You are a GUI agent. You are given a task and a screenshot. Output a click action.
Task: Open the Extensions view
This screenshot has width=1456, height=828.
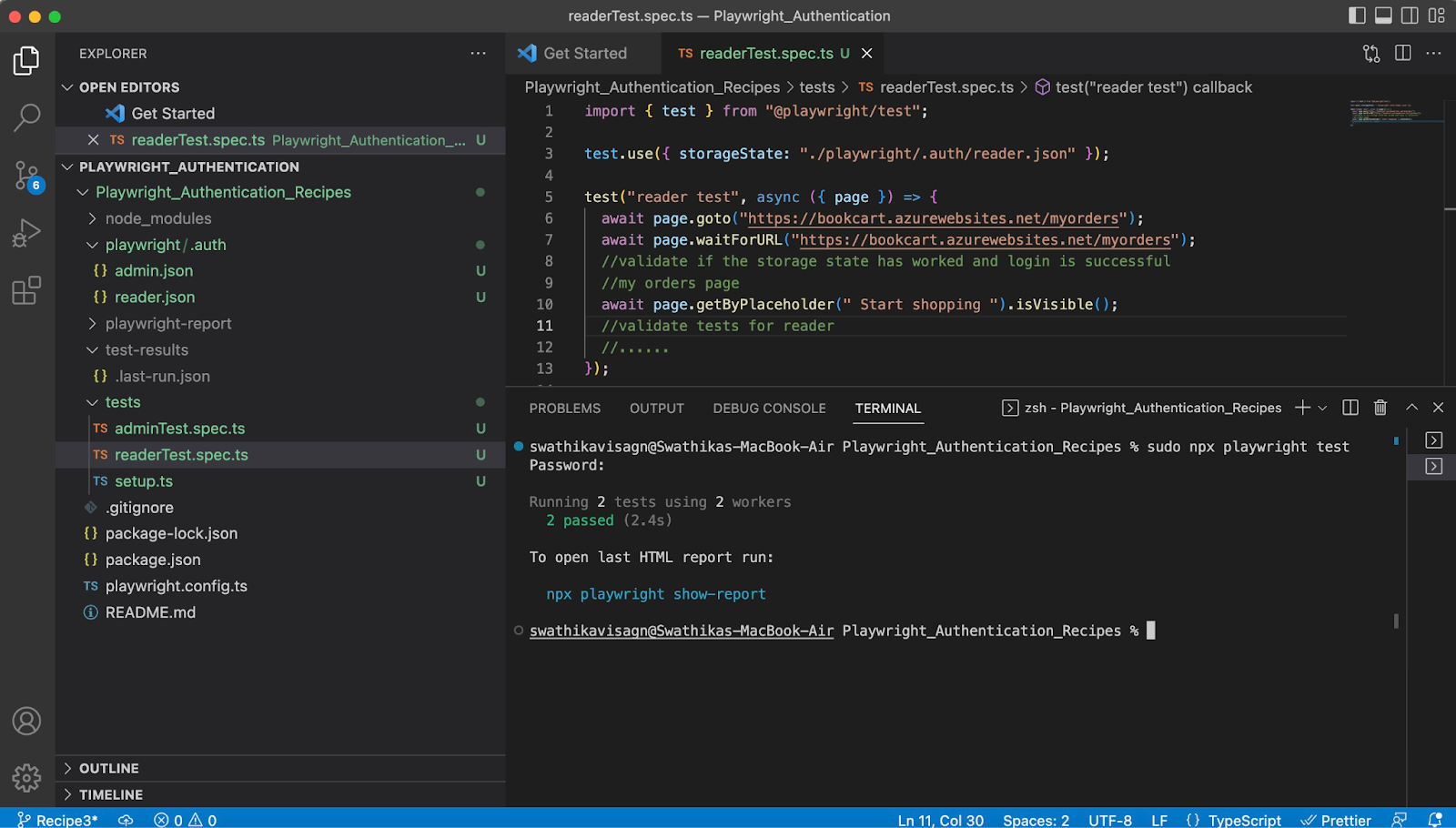26,291
